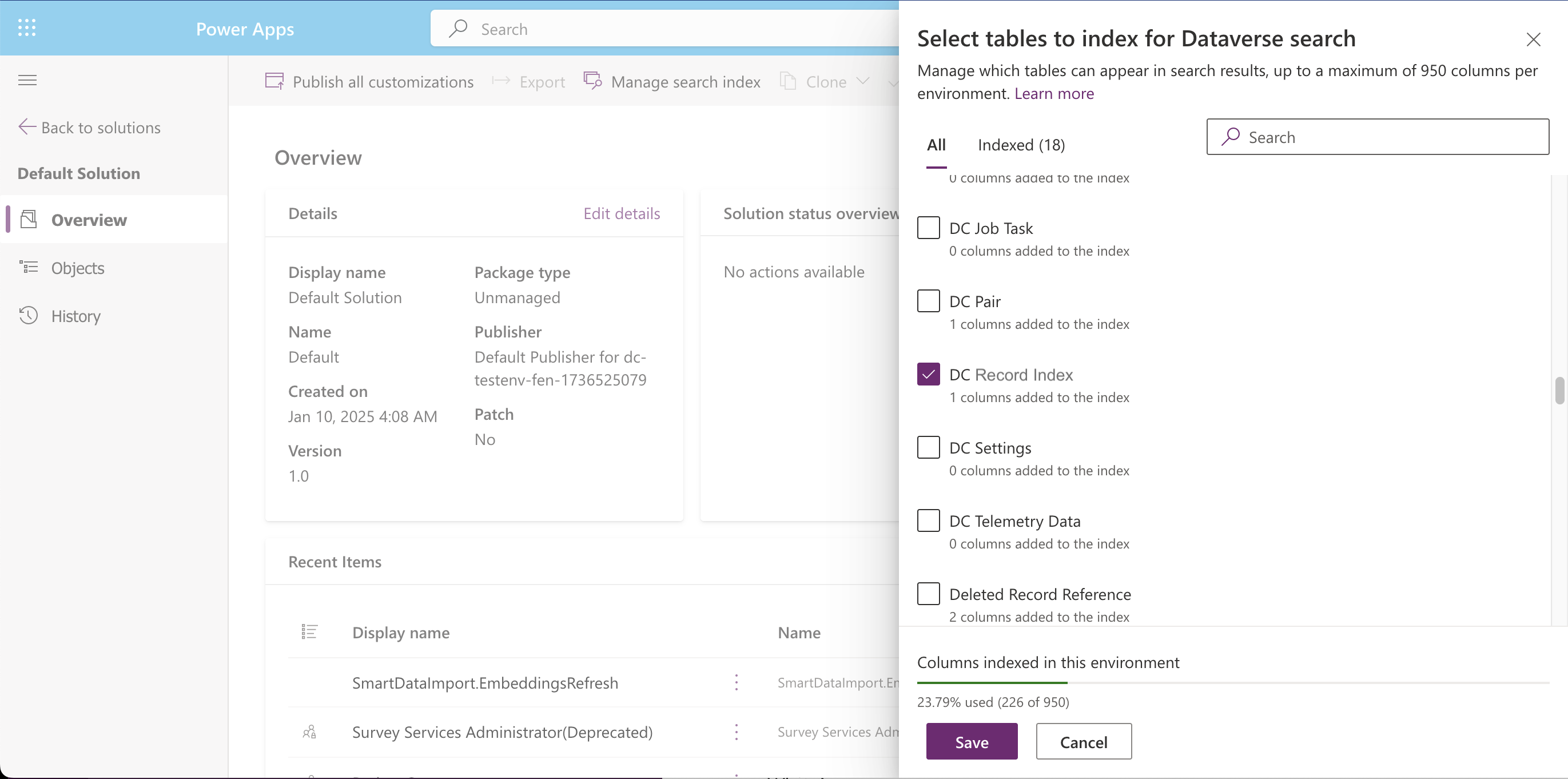Click Manage search index command
This screenshot has width=1568, height=779.
(x=672, y=81)
